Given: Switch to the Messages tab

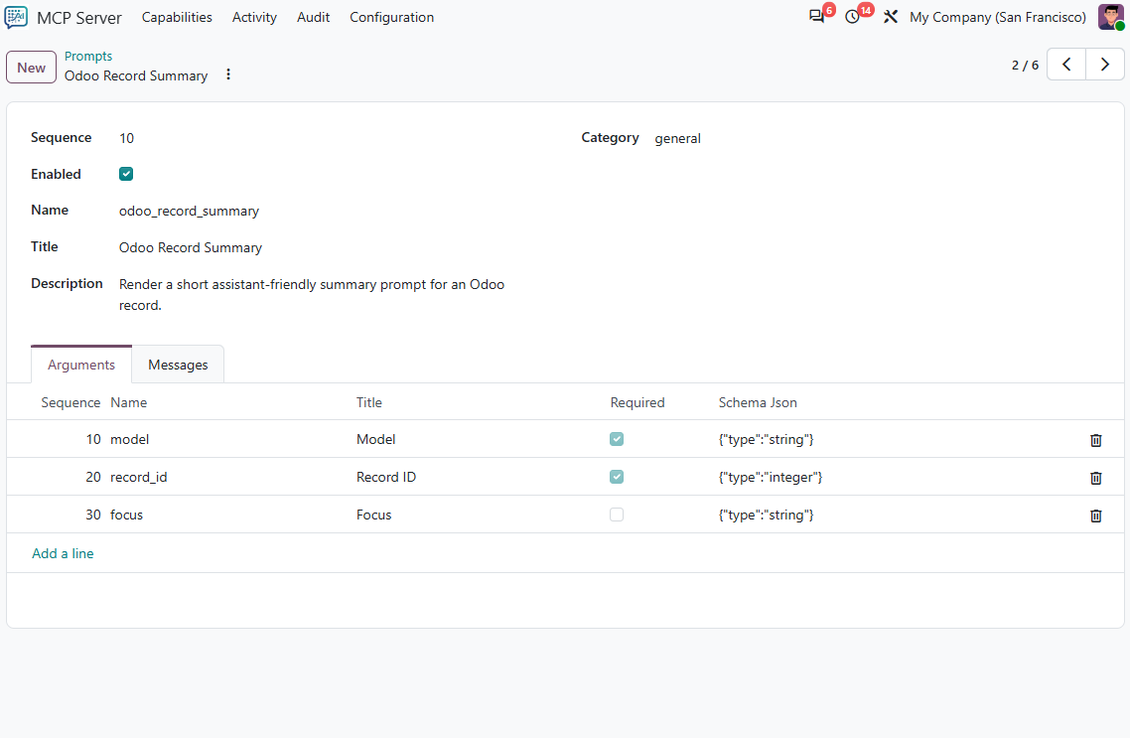Looking at the screenshot, I should [178, 365].
